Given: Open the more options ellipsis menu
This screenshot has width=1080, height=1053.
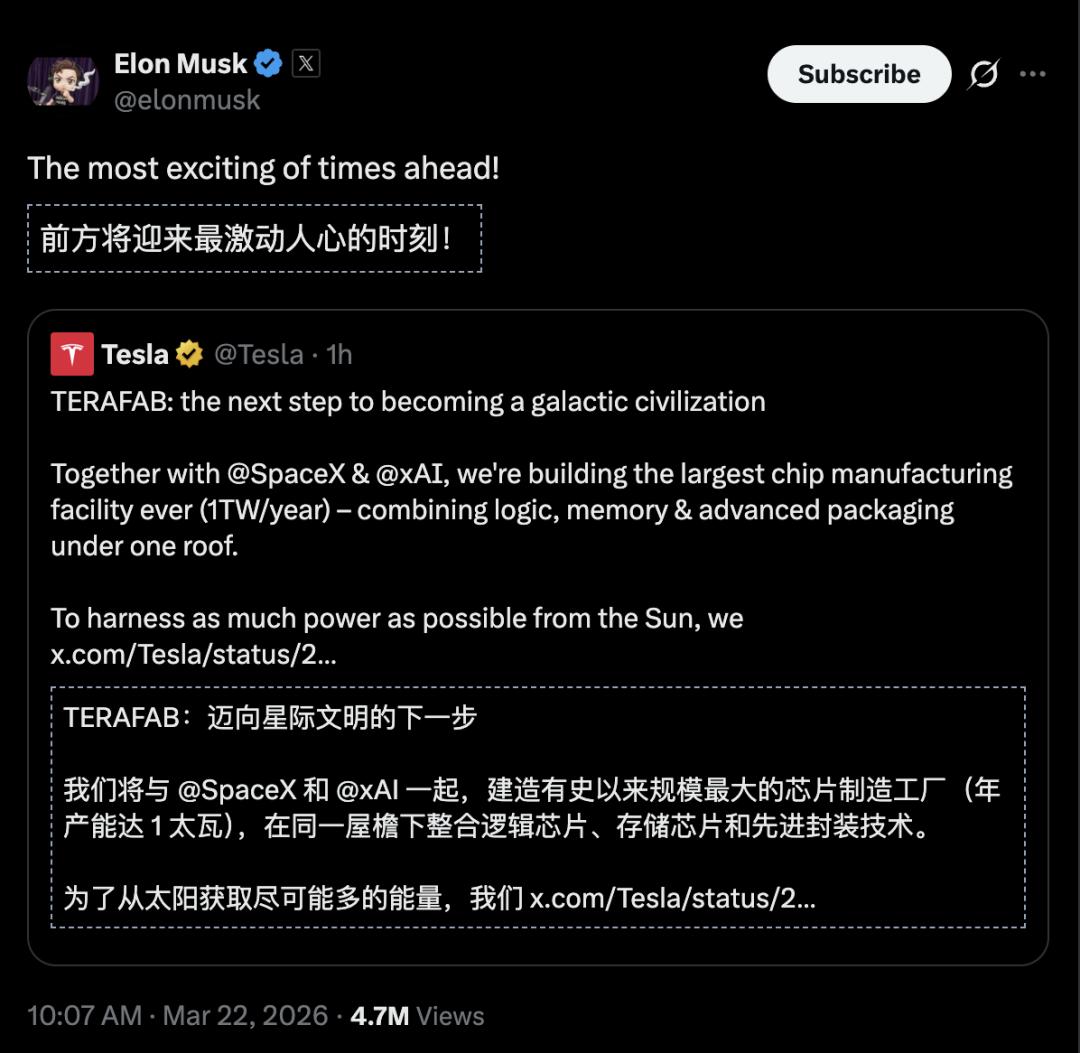Looking at the screenshot, I should (x=1035, y=74).
